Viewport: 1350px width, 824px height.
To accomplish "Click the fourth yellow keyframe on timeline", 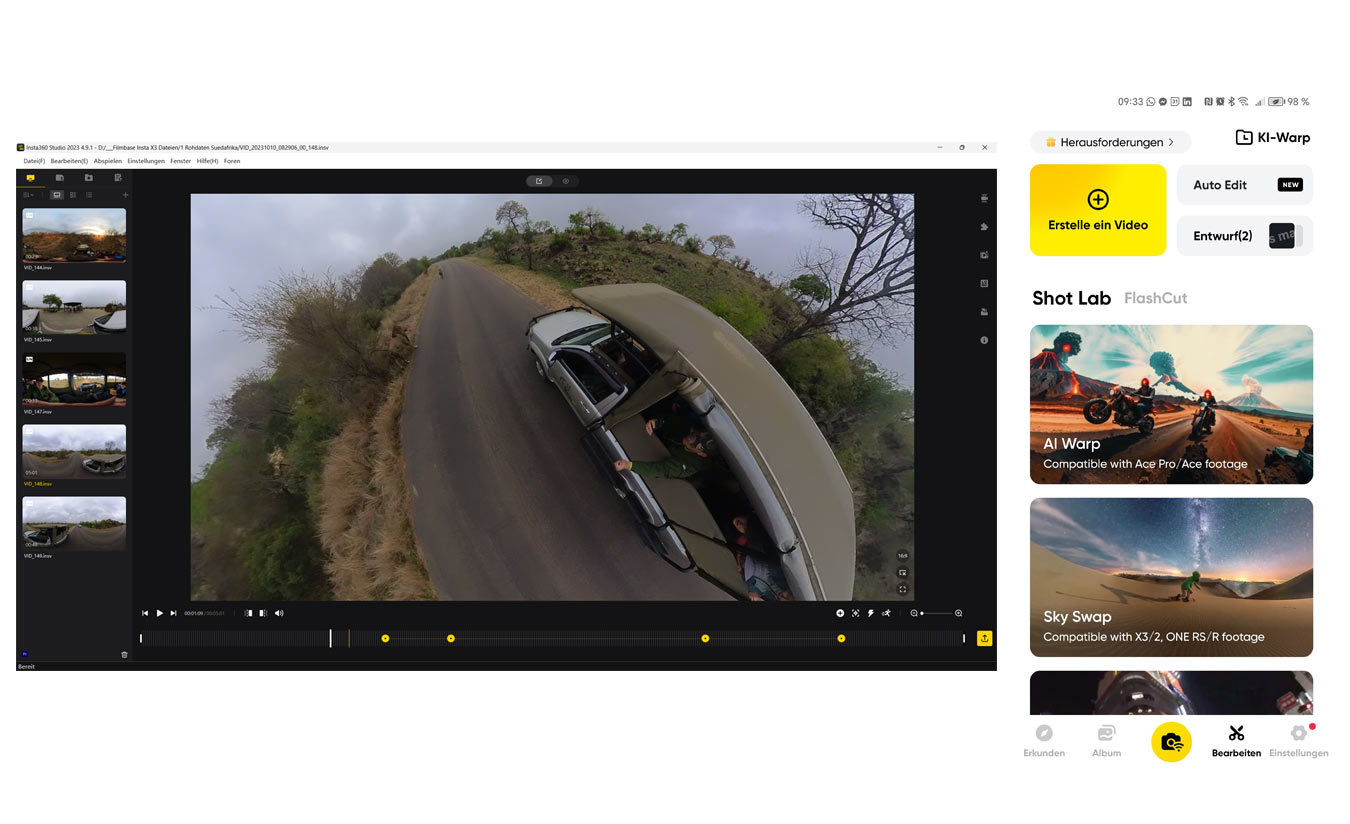I will click(841, 638).
